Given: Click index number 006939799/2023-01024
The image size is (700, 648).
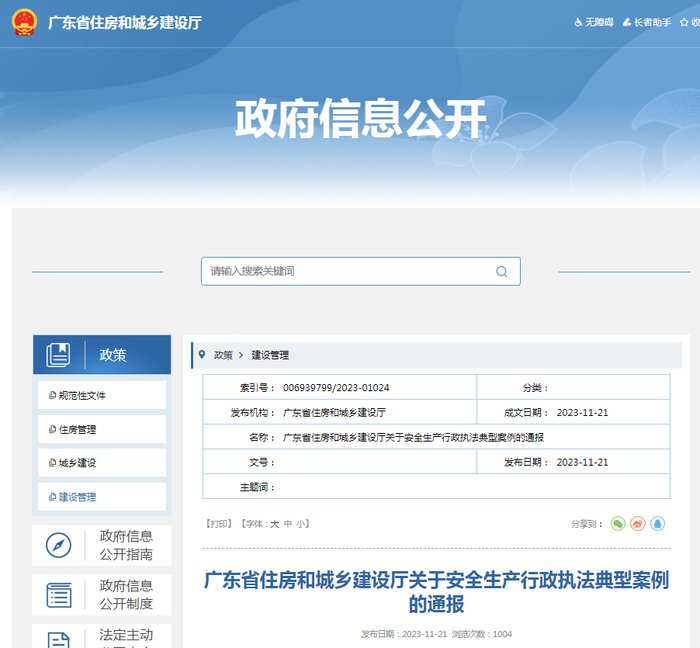Looking at the screenshot, I should pyautogui.click(x=336, y=388).
